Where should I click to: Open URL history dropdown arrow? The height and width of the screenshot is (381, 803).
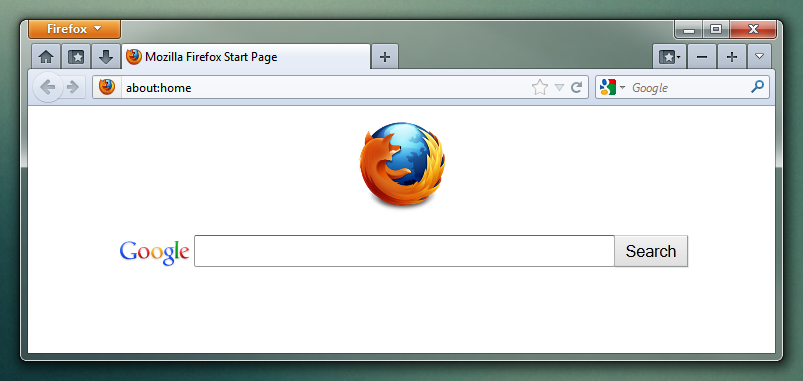[560, 88]
